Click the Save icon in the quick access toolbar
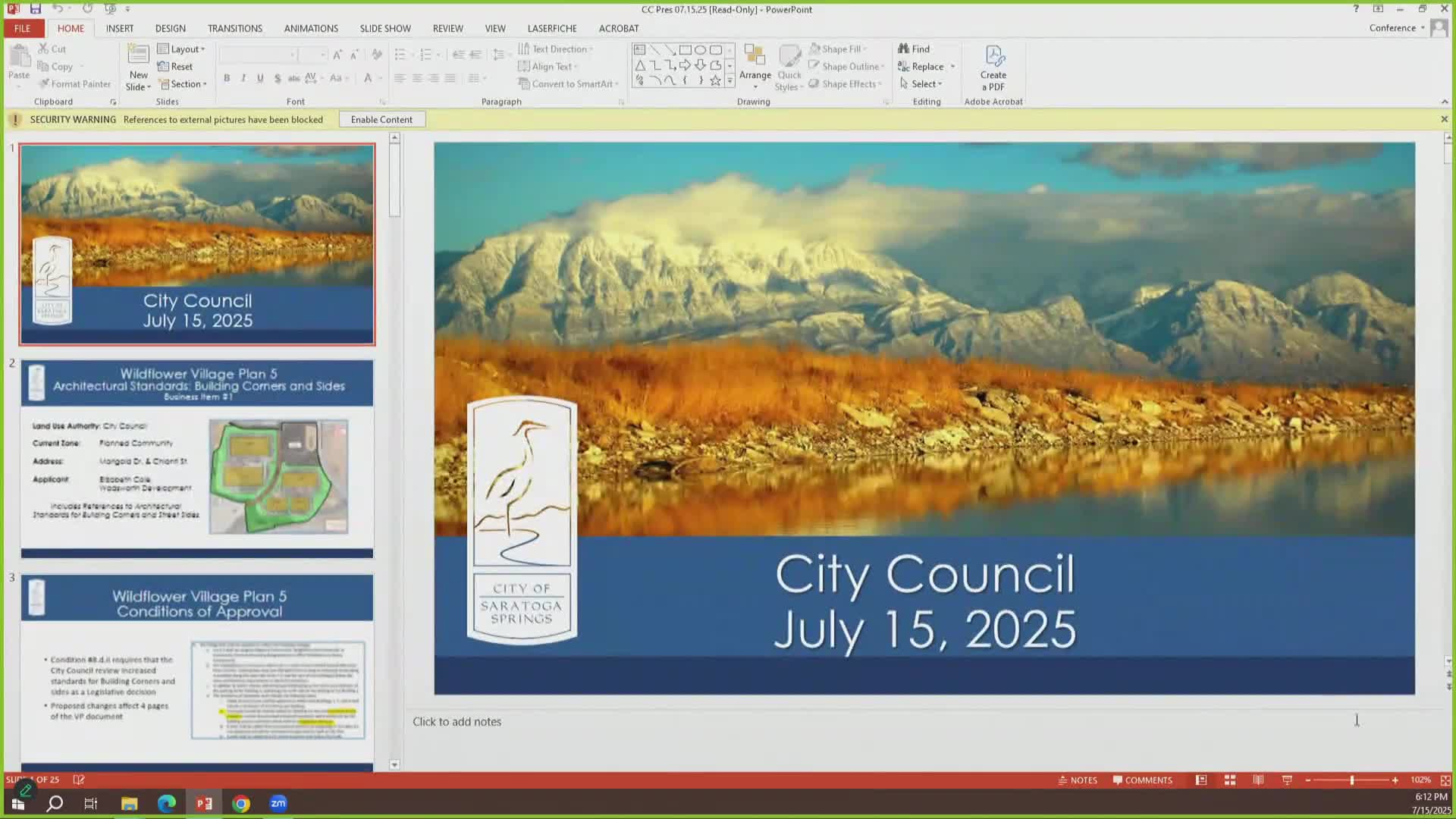1456x819 pixels. [36, 9]
